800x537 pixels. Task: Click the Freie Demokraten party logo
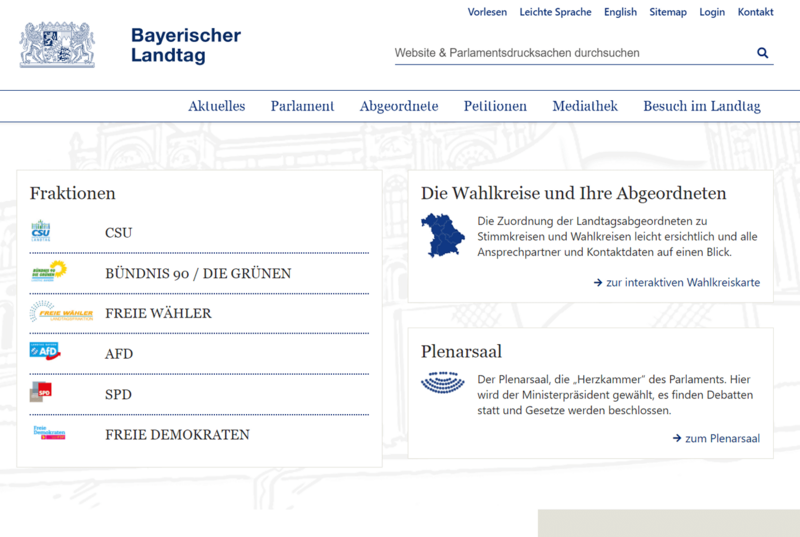point(49,432)
